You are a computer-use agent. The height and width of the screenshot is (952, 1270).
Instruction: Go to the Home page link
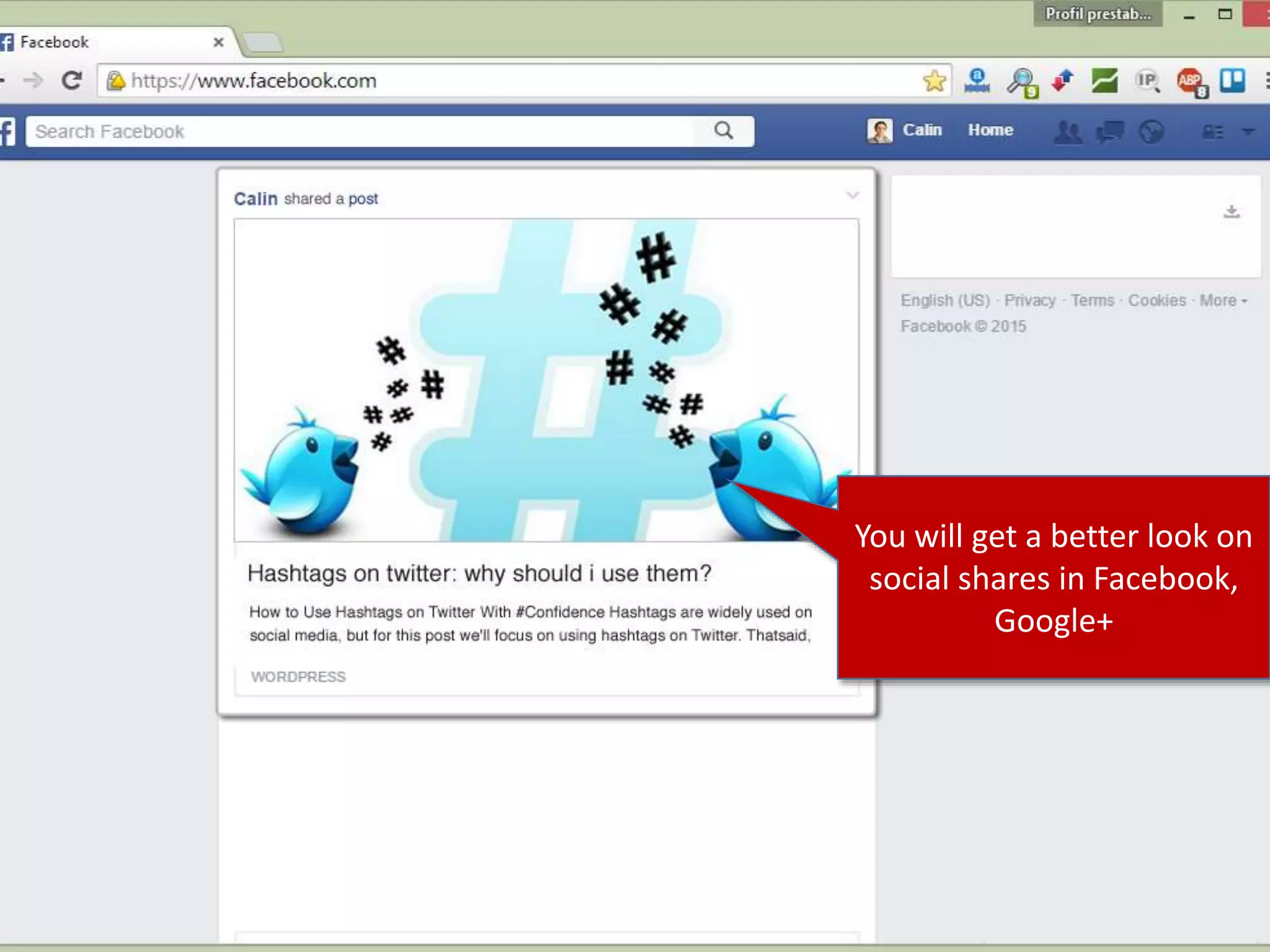click(x=990, y=130)
